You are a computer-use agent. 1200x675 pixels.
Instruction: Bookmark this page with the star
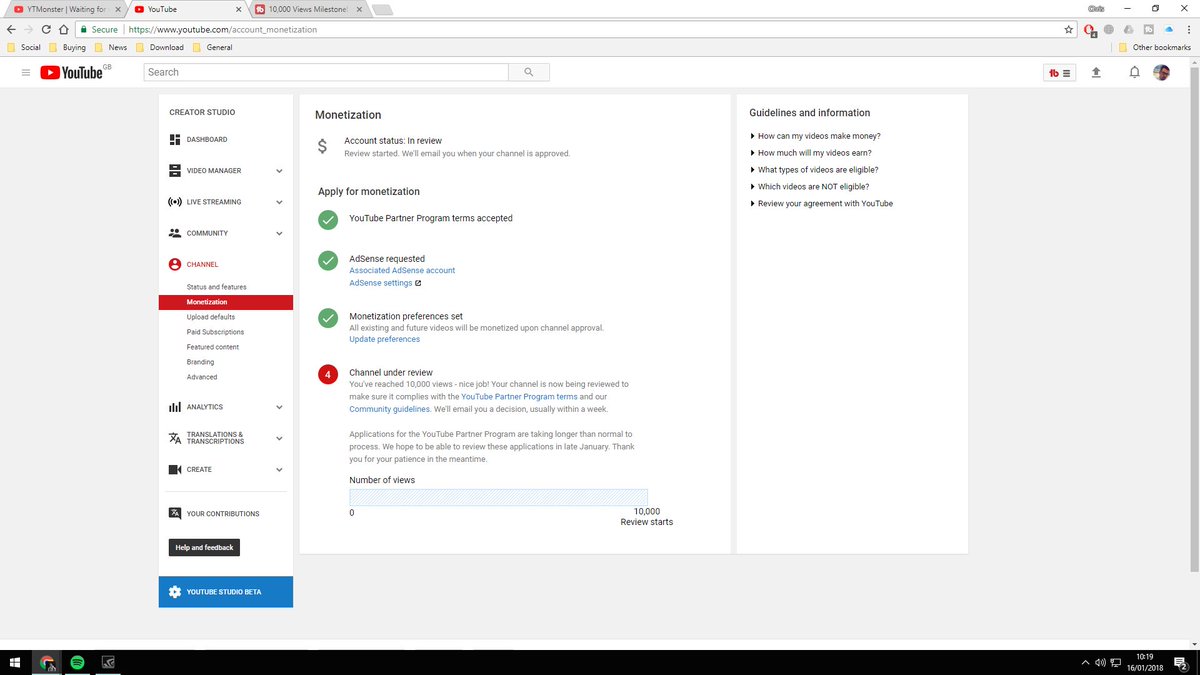tap(1069, 30)
